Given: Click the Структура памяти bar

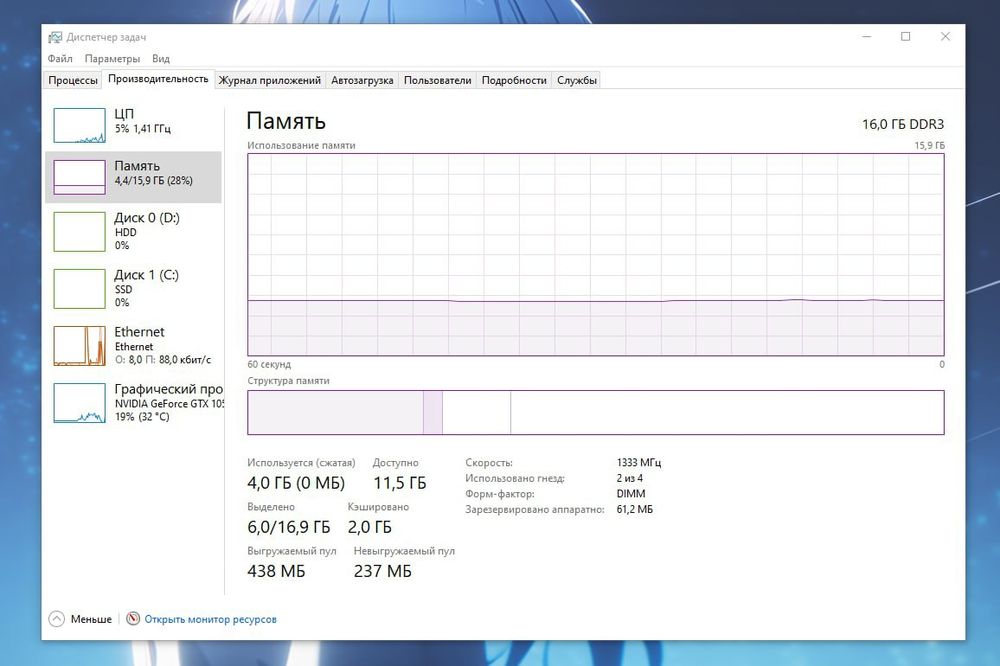Looking at the screenshot, I should (x=596, y=413).
